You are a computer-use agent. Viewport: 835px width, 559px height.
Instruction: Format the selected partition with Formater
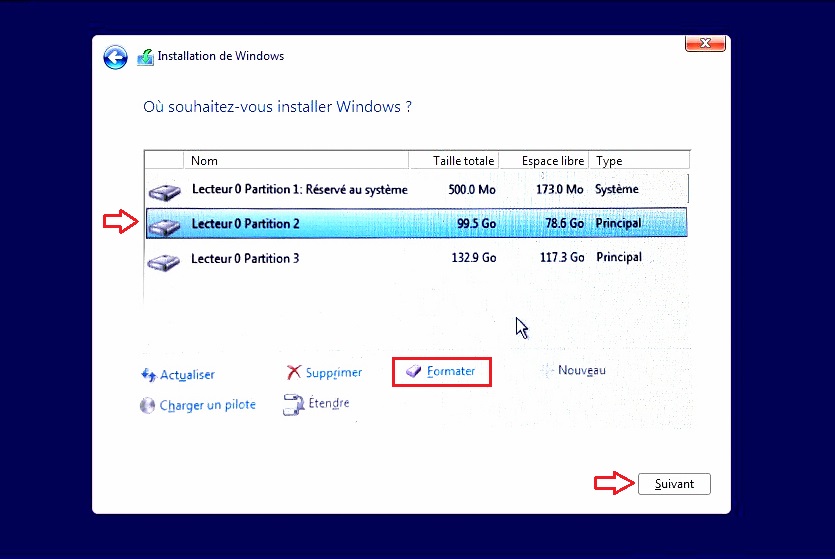click(451, 371)
